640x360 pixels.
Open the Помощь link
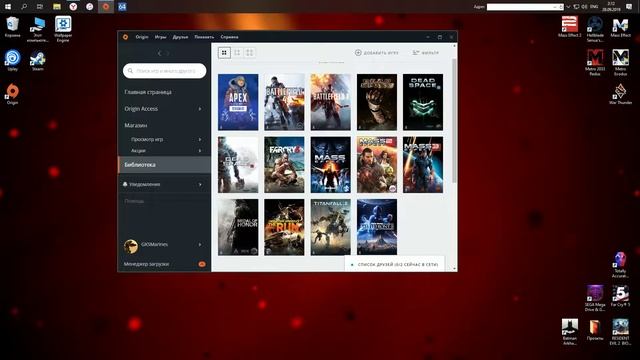134,201
